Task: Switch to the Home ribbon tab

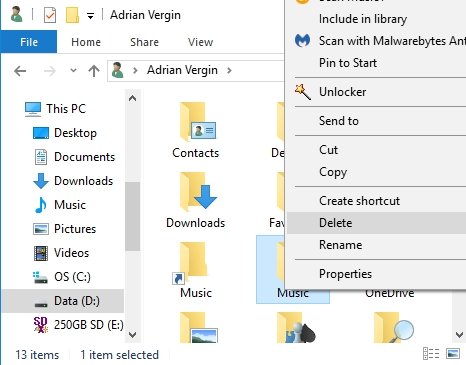Action: tap(86, 42)
